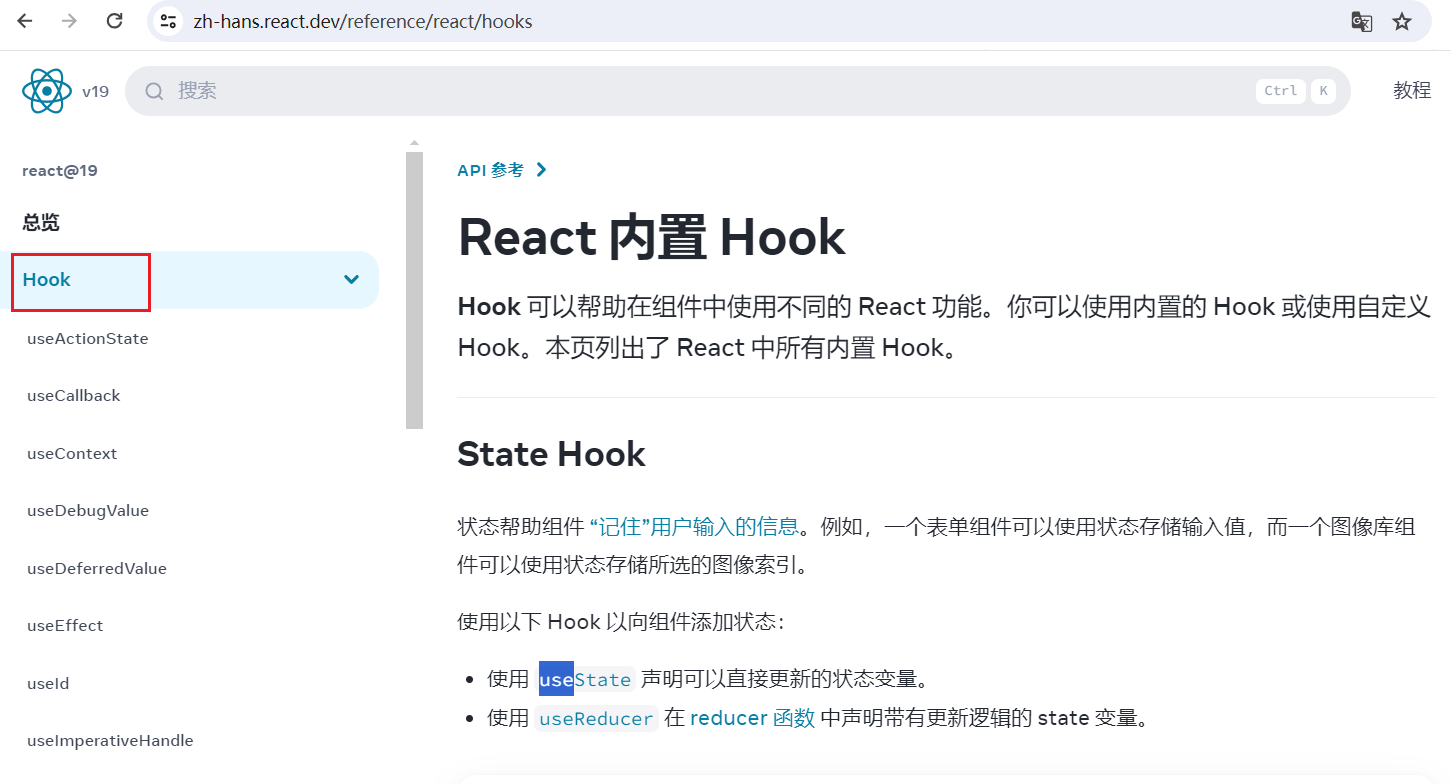1451x784 pixels.
Task: Click the sidebar scrollbar thumb
Action: (414, 291)
